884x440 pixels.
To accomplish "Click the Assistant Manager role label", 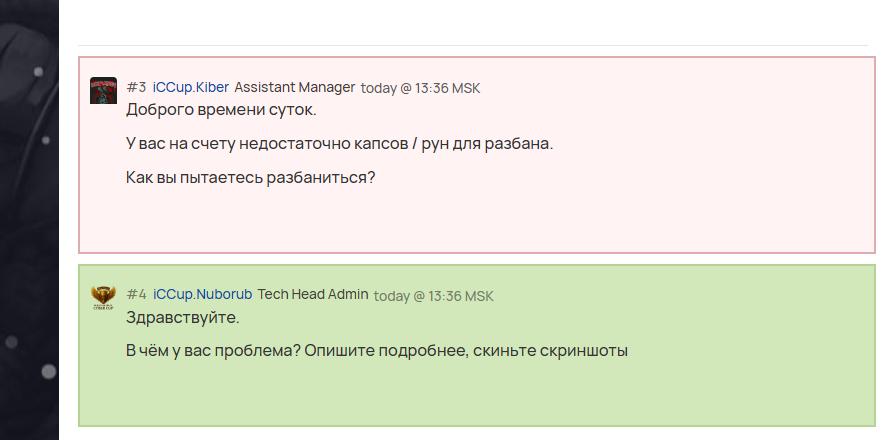I will pyautogui.click(x=294, y=87).
